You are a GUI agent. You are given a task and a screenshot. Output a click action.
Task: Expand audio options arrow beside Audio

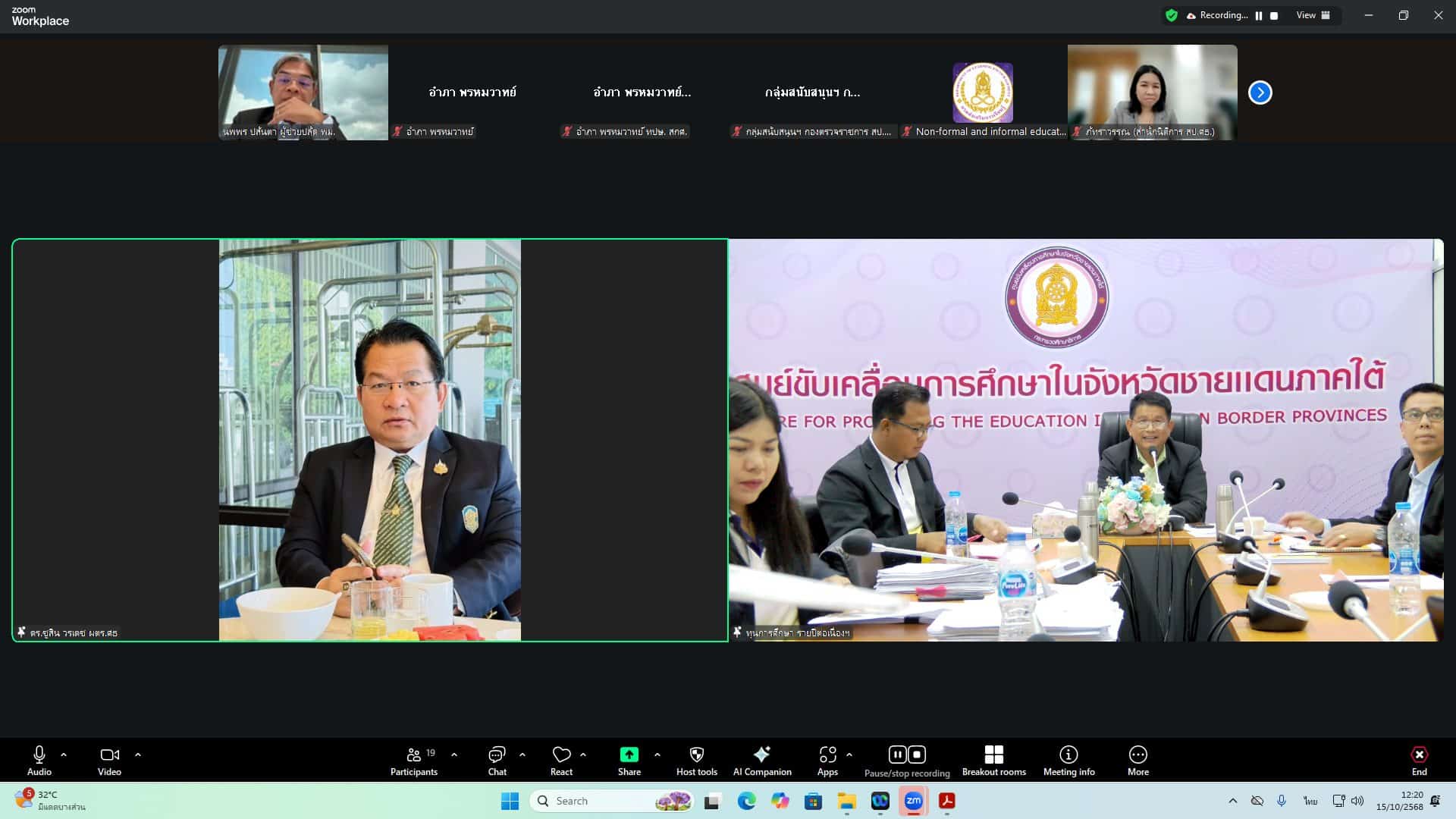pos(64,755)
